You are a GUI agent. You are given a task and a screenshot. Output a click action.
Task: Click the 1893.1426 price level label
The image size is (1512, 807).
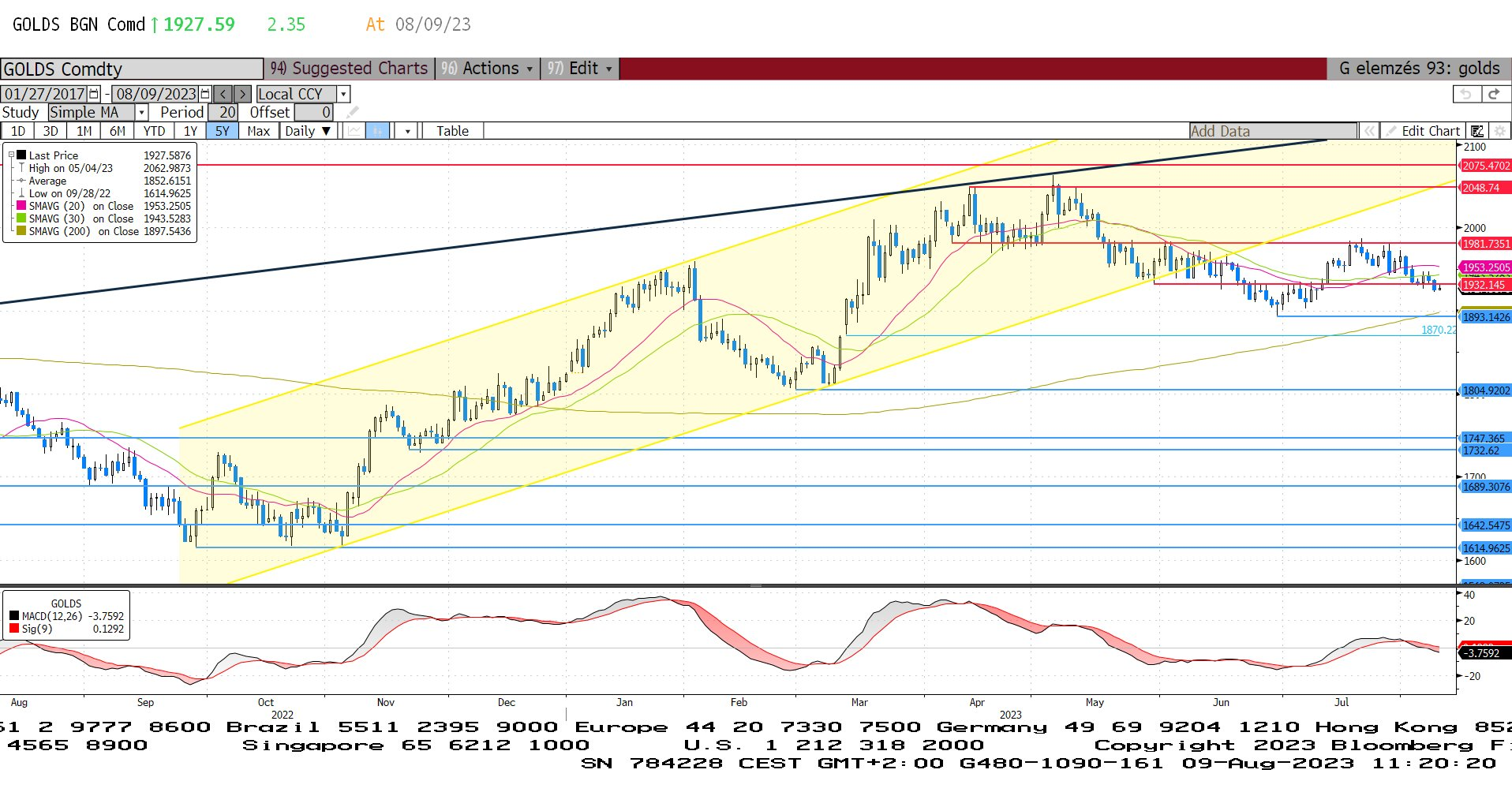coord(1486,317)
